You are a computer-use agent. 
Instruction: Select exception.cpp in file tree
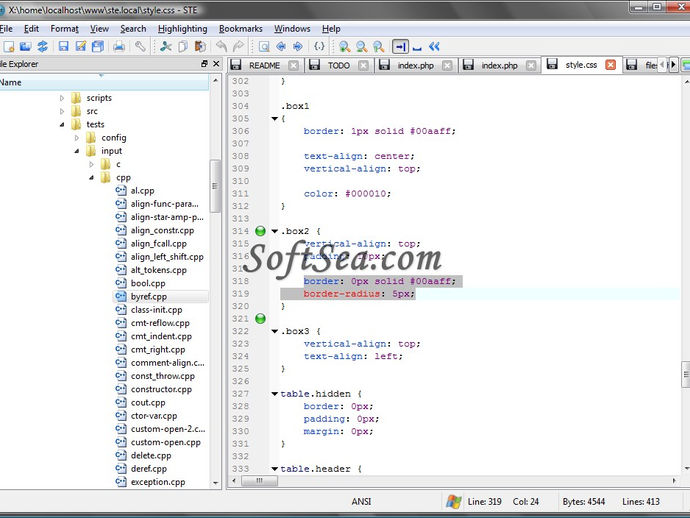pos(158,482)
